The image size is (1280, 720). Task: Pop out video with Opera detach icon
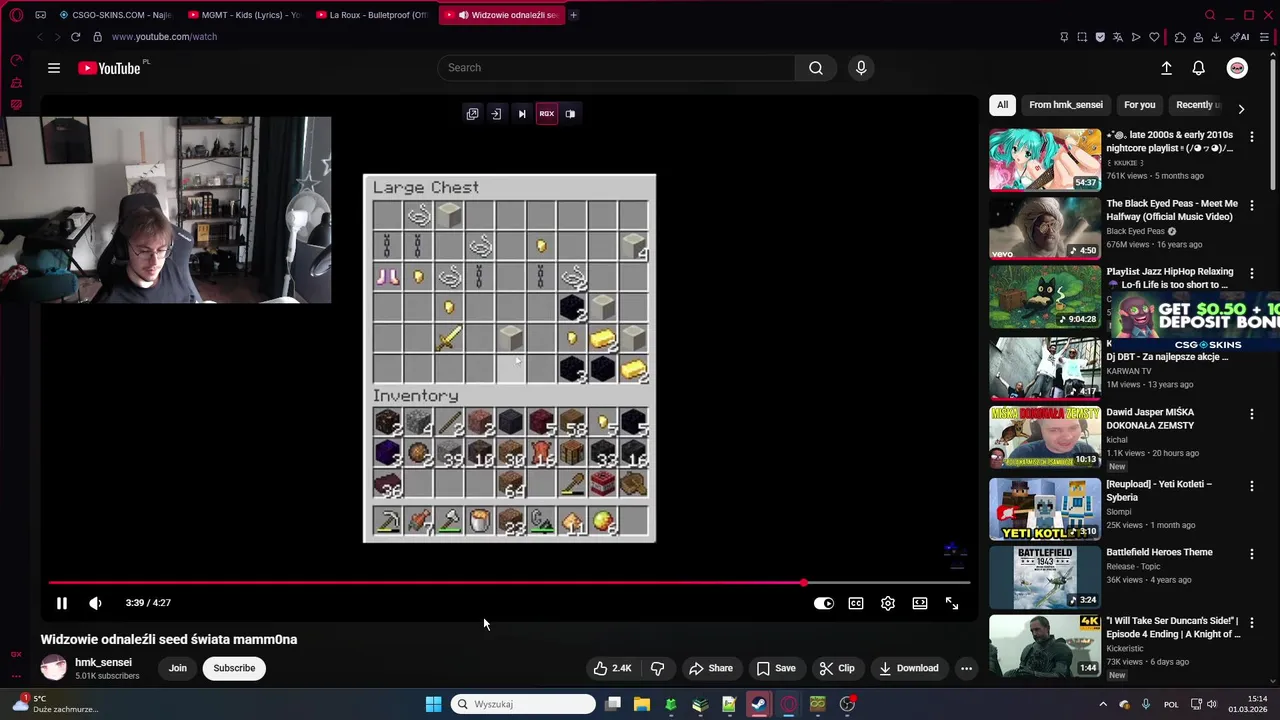pyautogui.click(x=472, y=114)
